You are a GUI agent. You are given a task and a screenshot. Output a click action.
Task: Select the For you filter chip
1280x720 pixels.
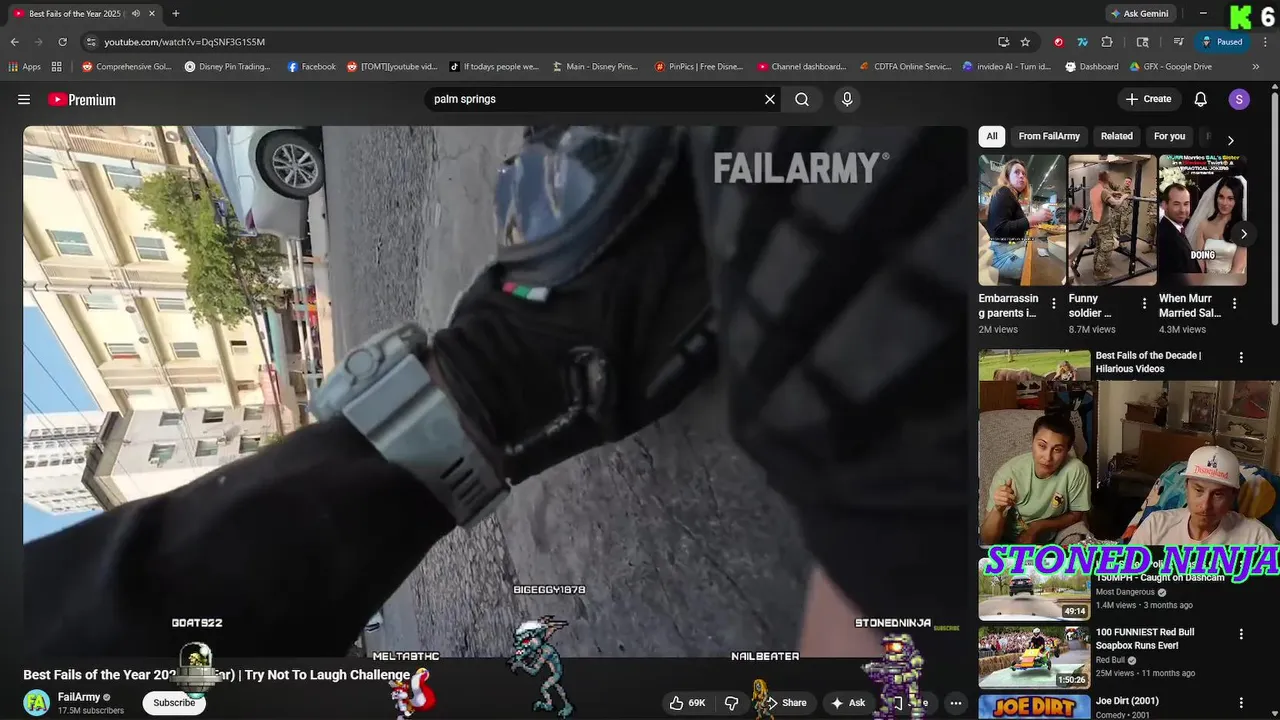[x=1169, y=136]
